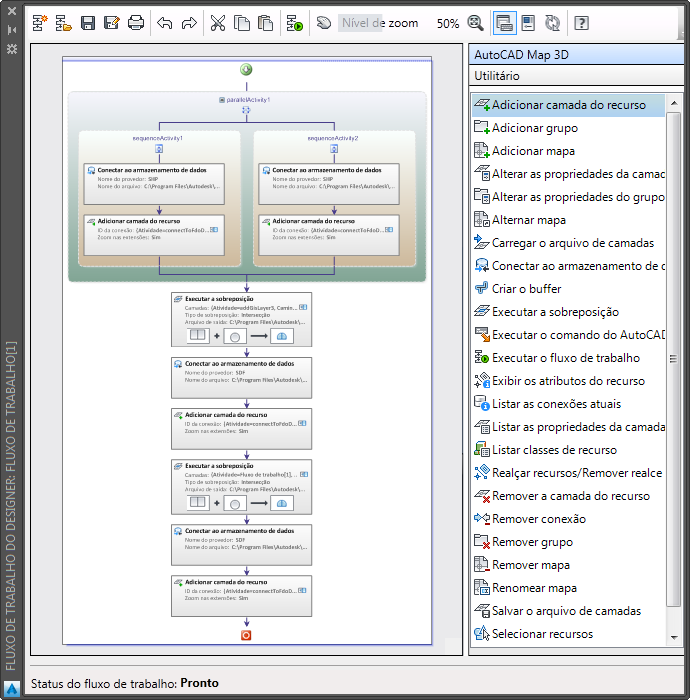Toggle the highlighted activity panel view button
This screenshot has width=690, height=700.
point(504,23)
